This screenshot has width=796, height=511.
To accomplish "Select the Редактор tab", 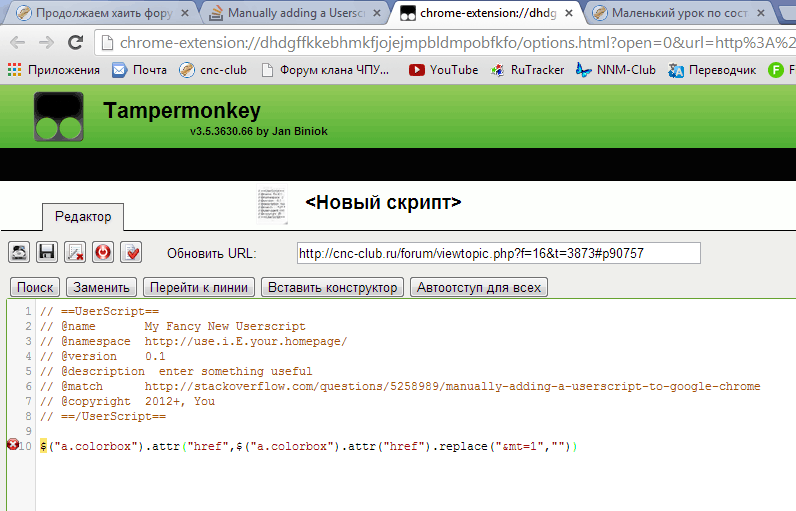I will 83,217.
